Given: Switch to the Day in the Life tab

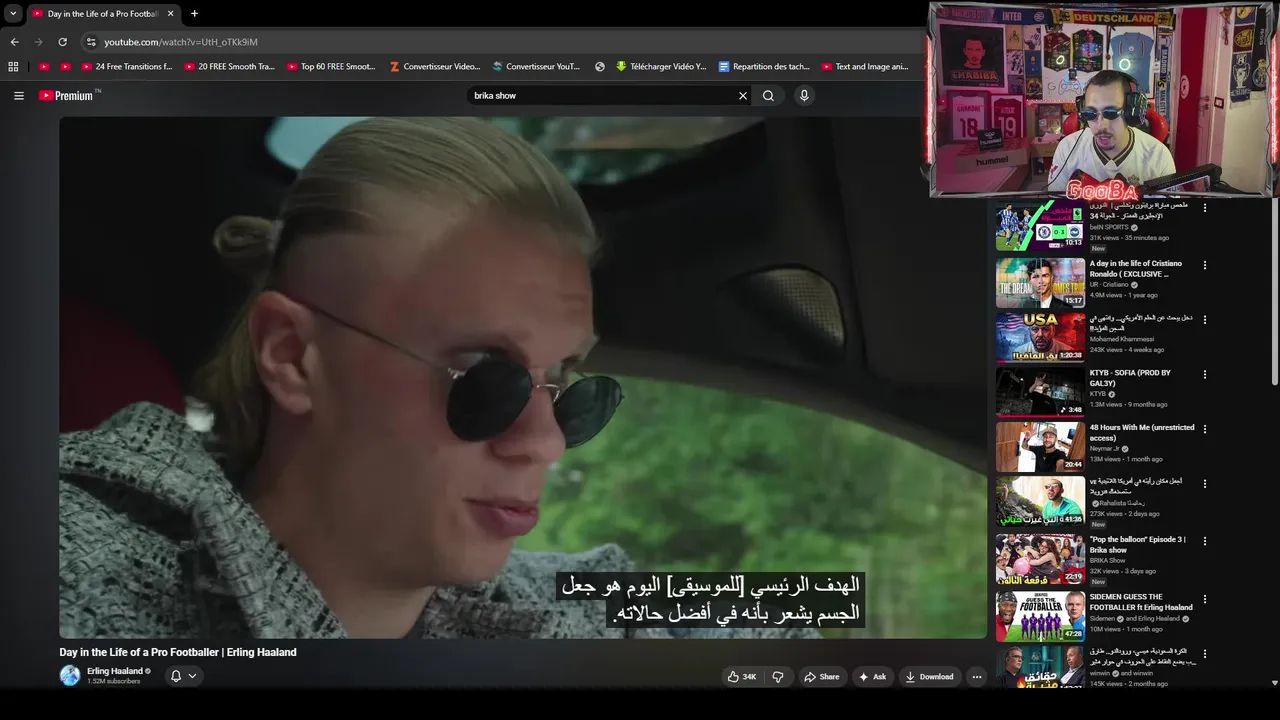Looking at the screenshot, I should 95,14.
